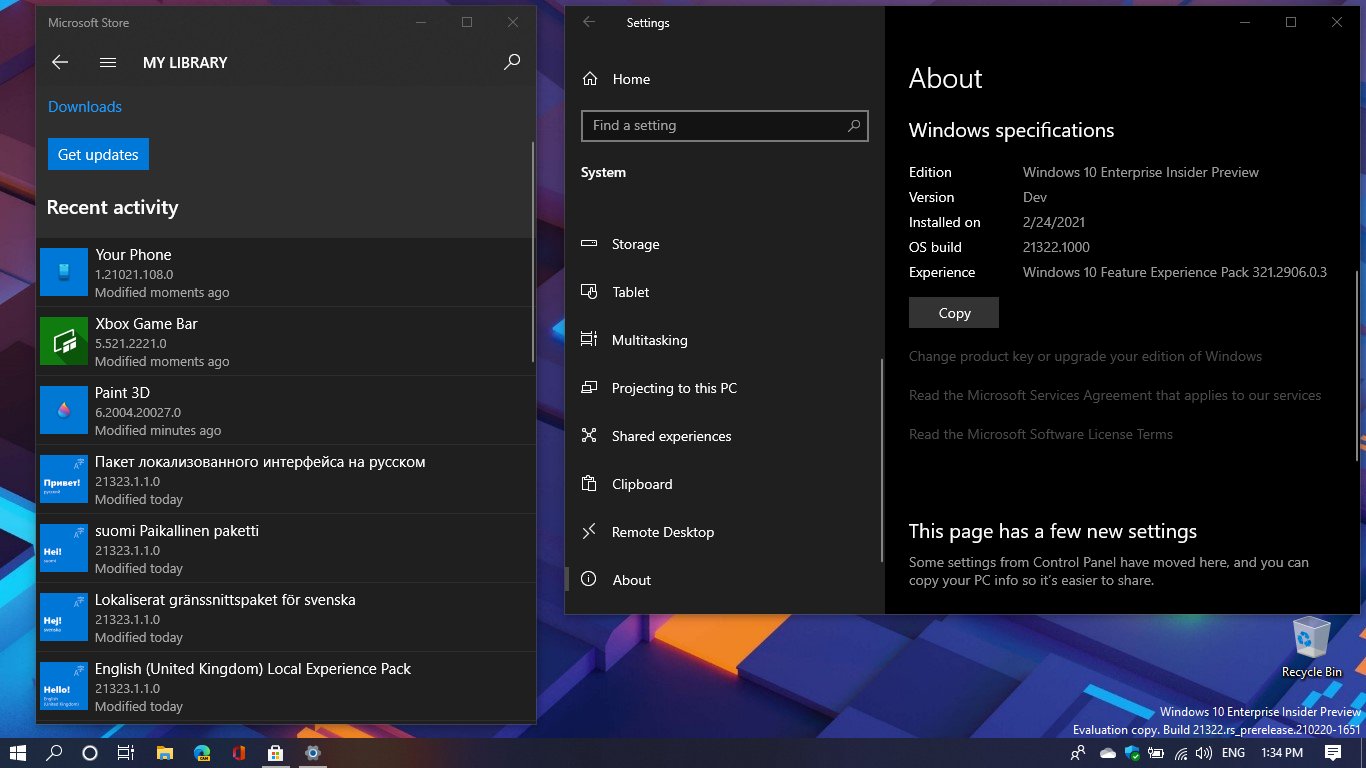Viewport: 1366px width, 768px height.
Task: Open the suomi Paikallinen paketti entry
Action: (285, 548)
